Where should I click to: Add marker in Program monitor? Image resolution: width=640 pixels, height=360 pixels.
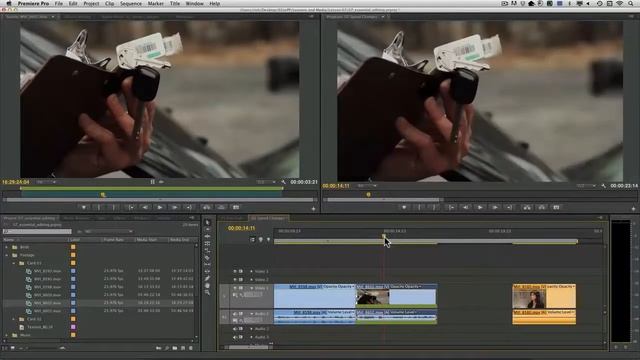[x=404, y=207]
